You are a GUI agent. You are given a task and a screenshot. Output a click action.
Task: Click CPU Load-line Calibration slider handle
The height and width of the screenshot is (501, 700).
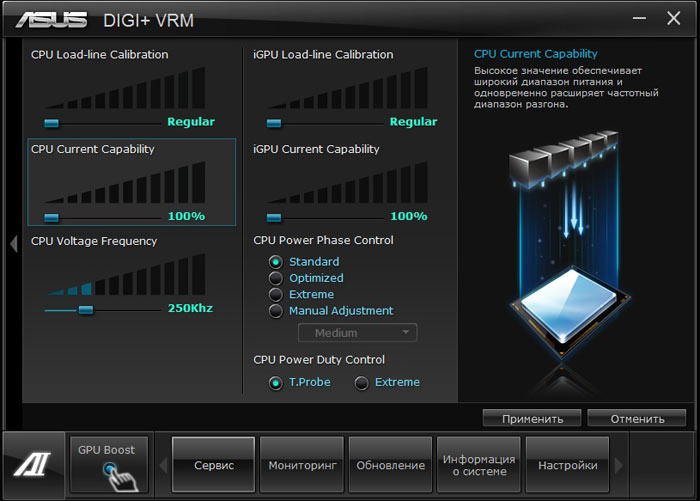point(51,123)
